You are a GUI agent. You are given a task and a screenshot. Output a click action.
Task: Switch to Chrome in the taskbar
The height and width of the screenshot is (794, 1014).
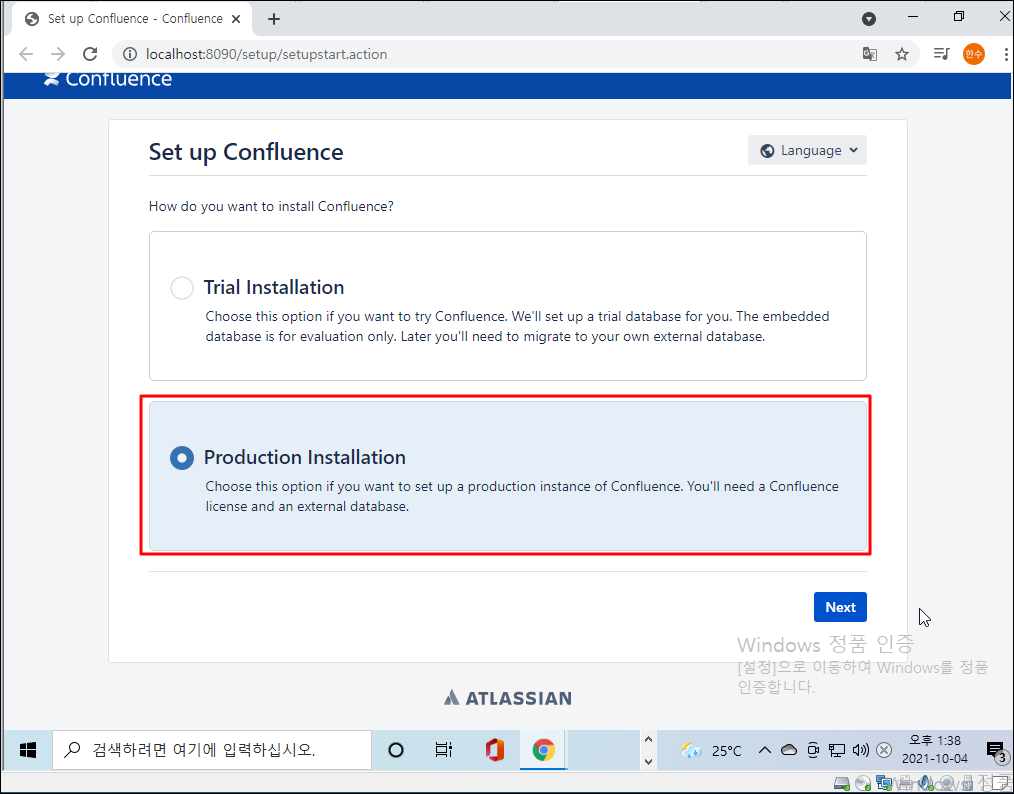pos(543,750)
